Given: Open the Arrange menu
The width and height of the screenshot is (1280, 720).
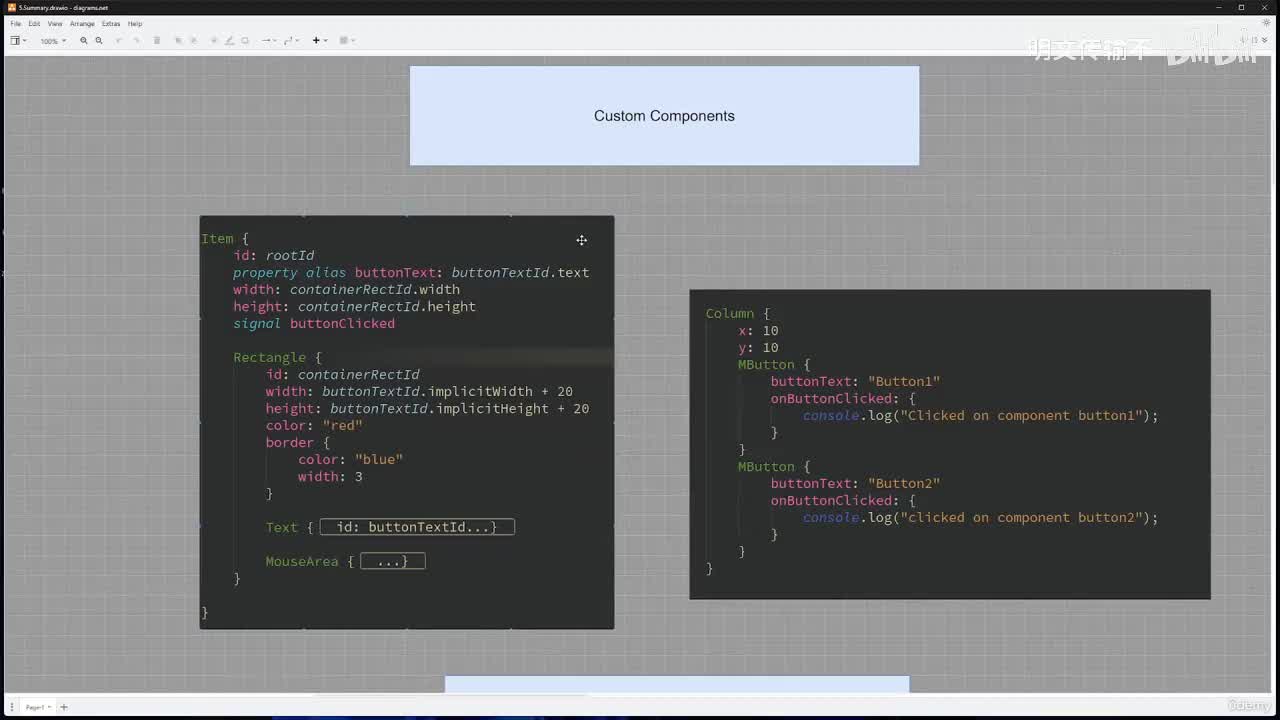Looking at the screenshot, I should pyautogui.click(x=82, y=24).
